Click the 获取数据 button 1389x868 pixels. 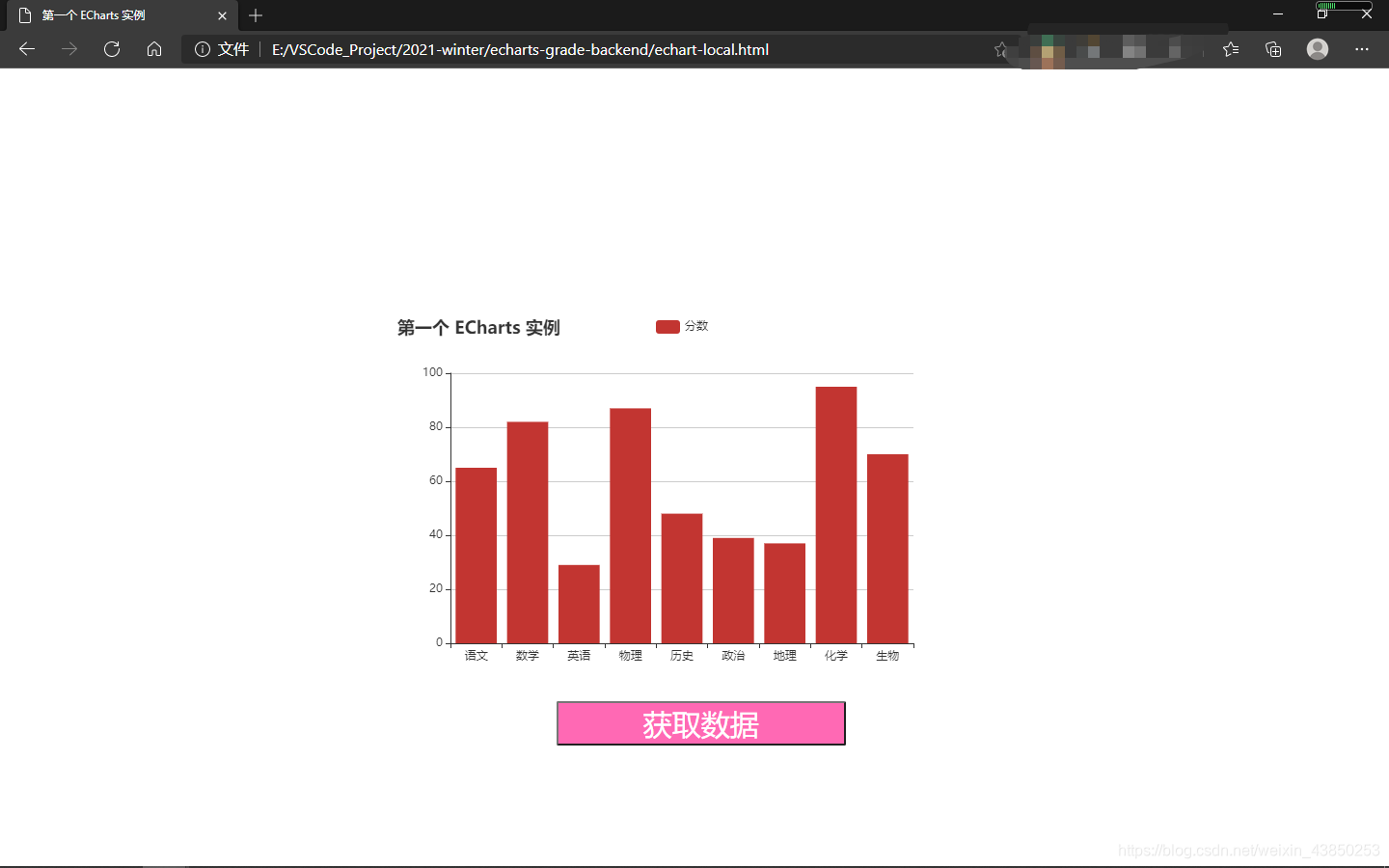tap(701, 723)
